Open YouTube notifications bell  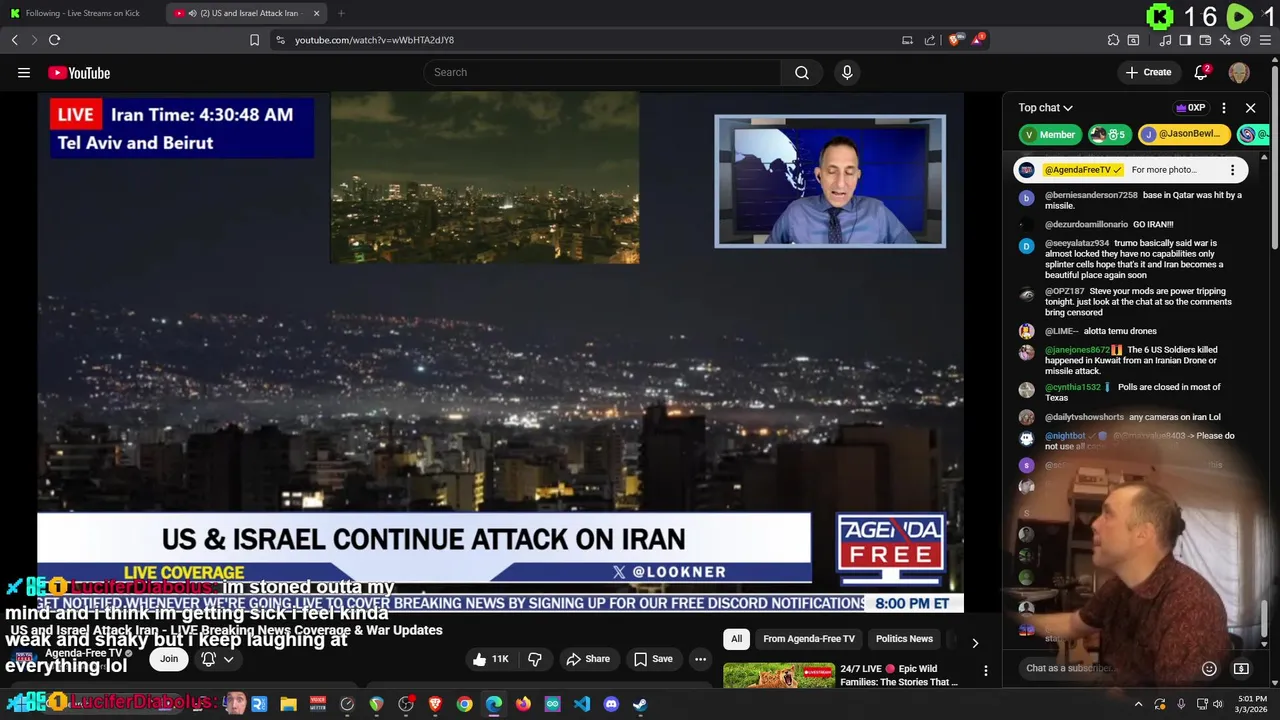1202,72
